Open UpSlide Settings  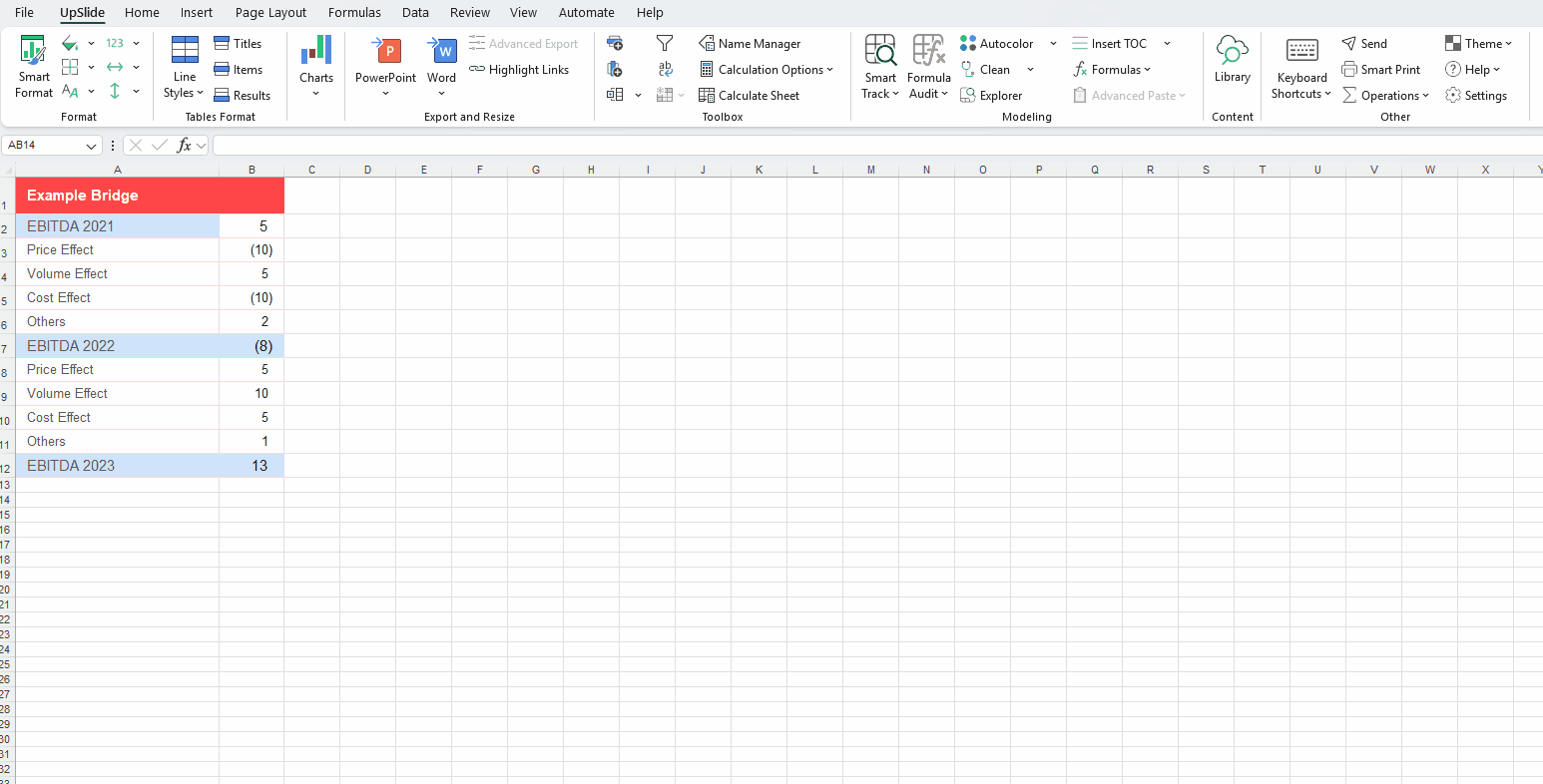click(1476, 96)
